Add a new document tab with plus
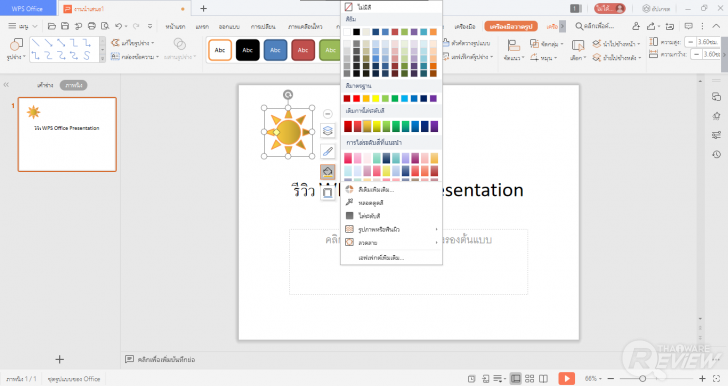This screenshot has width=728, height=386. (203, 8)
